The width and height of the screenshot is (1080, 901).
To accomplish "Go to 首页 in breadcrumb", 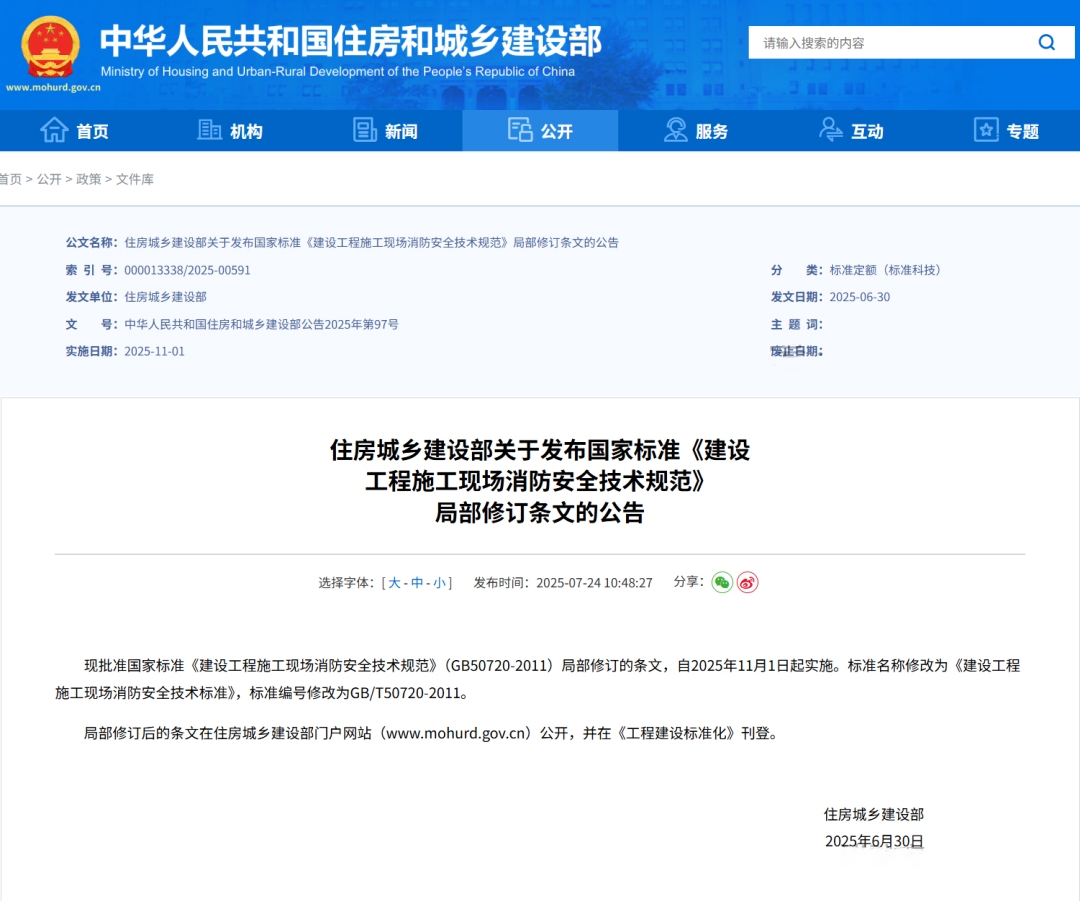I will click(x=10, y=179).
